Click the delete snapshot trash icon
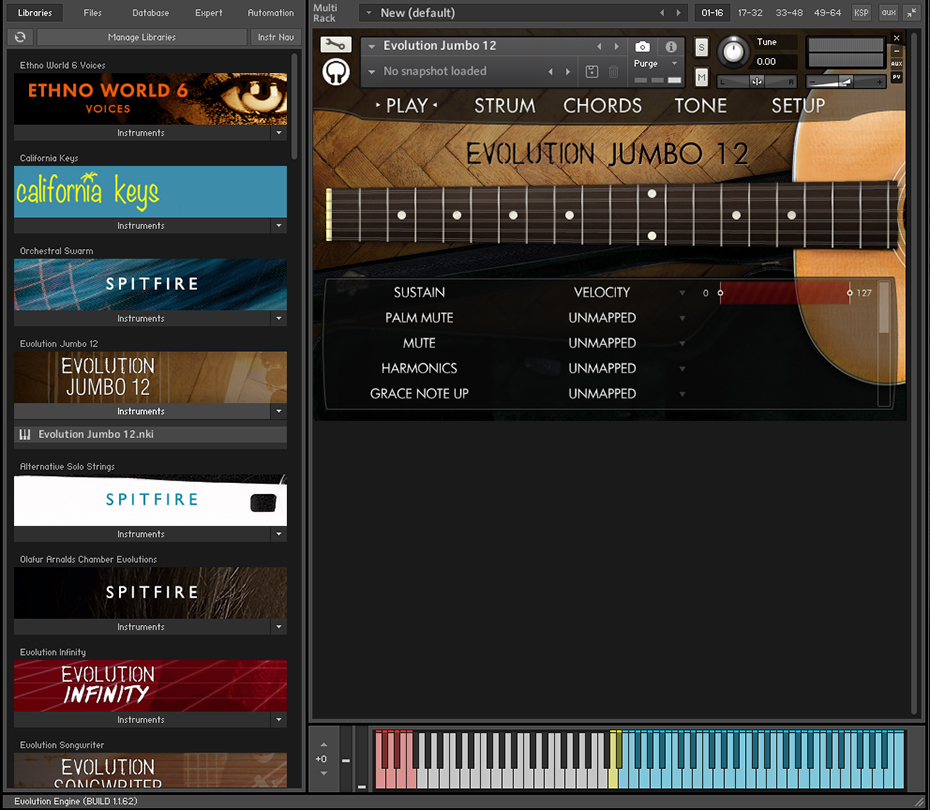Viewport: 930px width, 810px height. [x=614, y=72]
